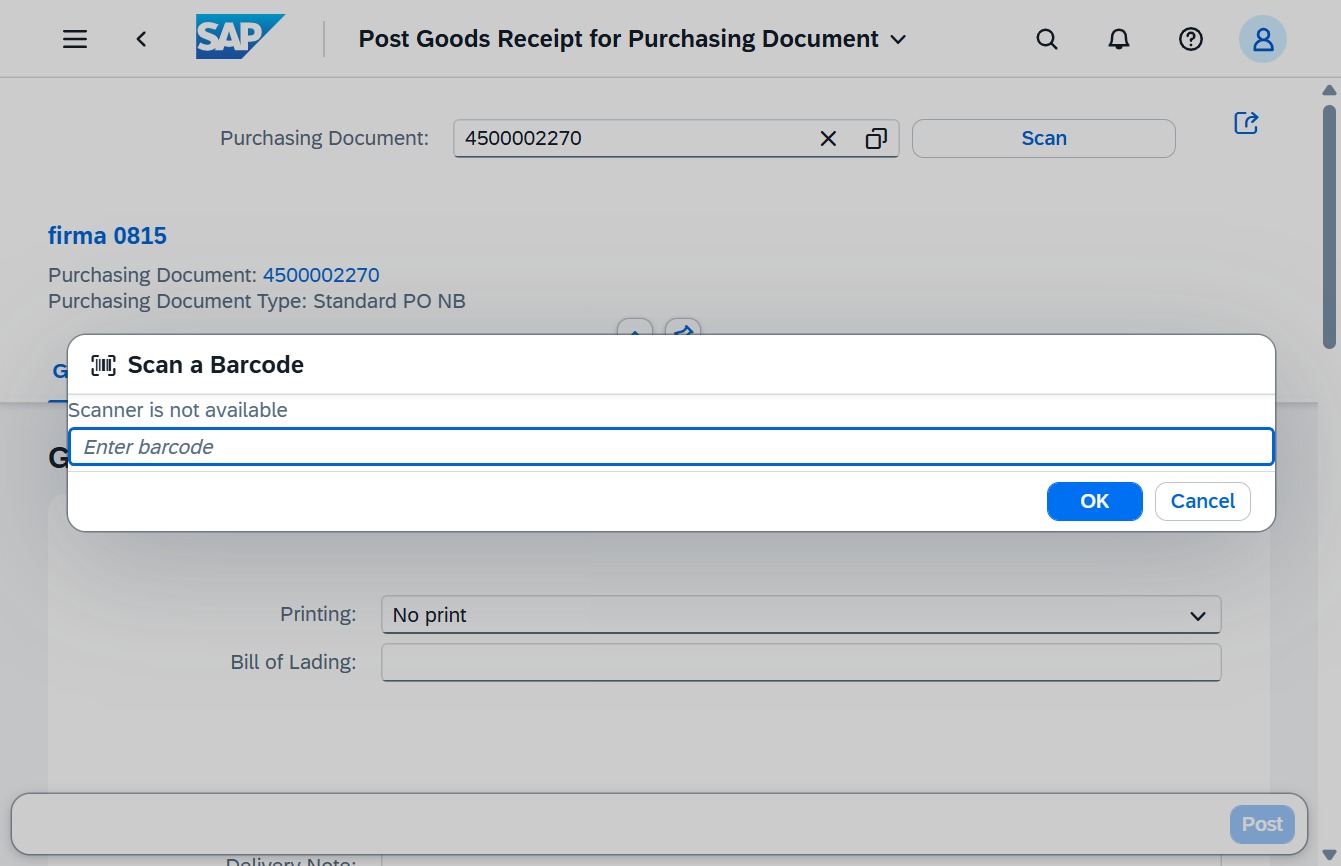Open the user profile avatar
The image size is (1341, 866).
tap(1263, 39)
